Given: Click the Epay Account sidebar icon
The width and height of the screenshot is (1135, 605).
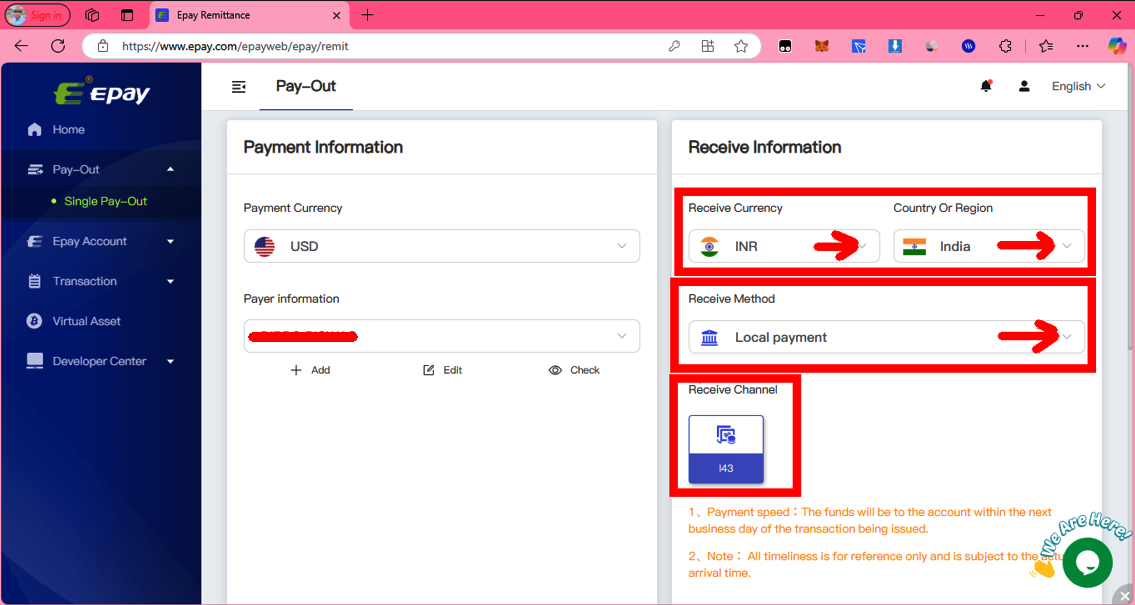Looking at the screenshot, I should click(34, 242).
